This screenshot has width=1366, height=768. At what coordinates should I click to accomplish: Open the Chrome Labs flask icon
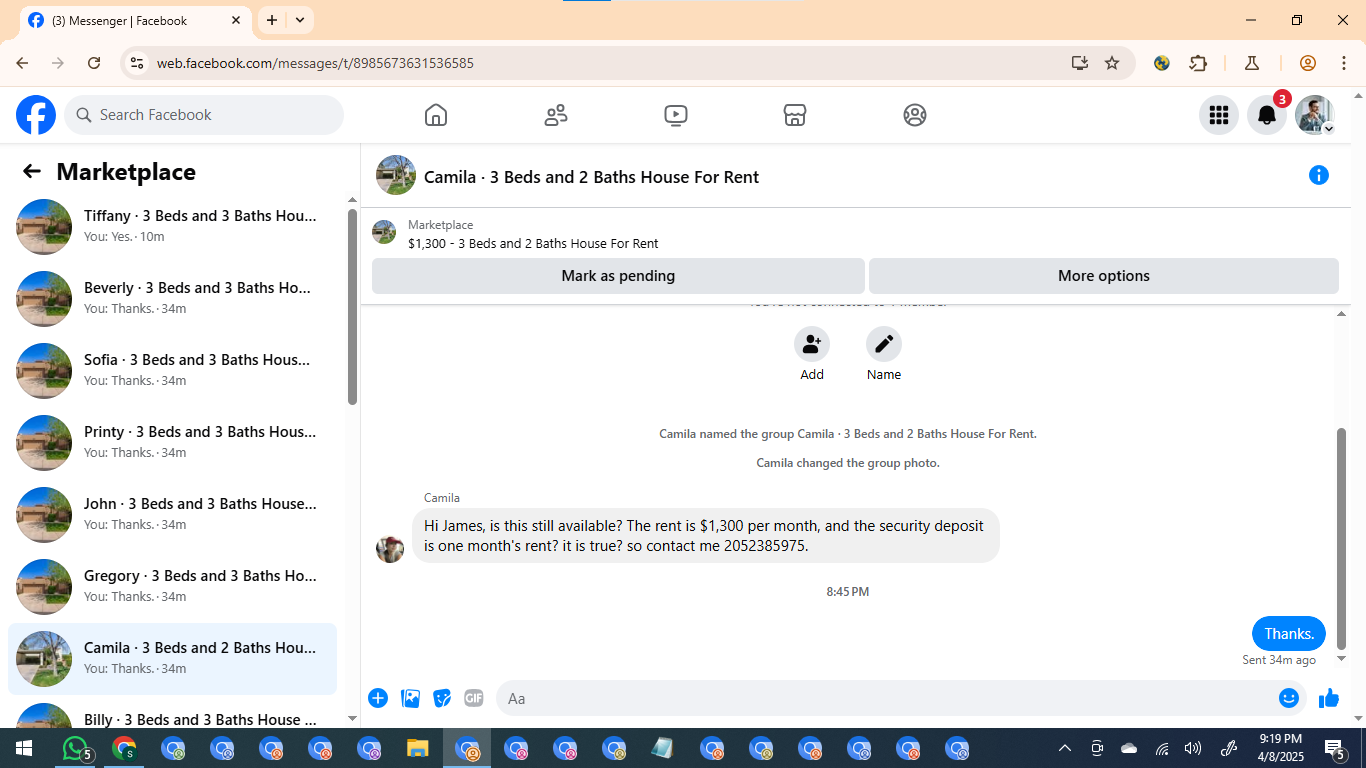1251,63
